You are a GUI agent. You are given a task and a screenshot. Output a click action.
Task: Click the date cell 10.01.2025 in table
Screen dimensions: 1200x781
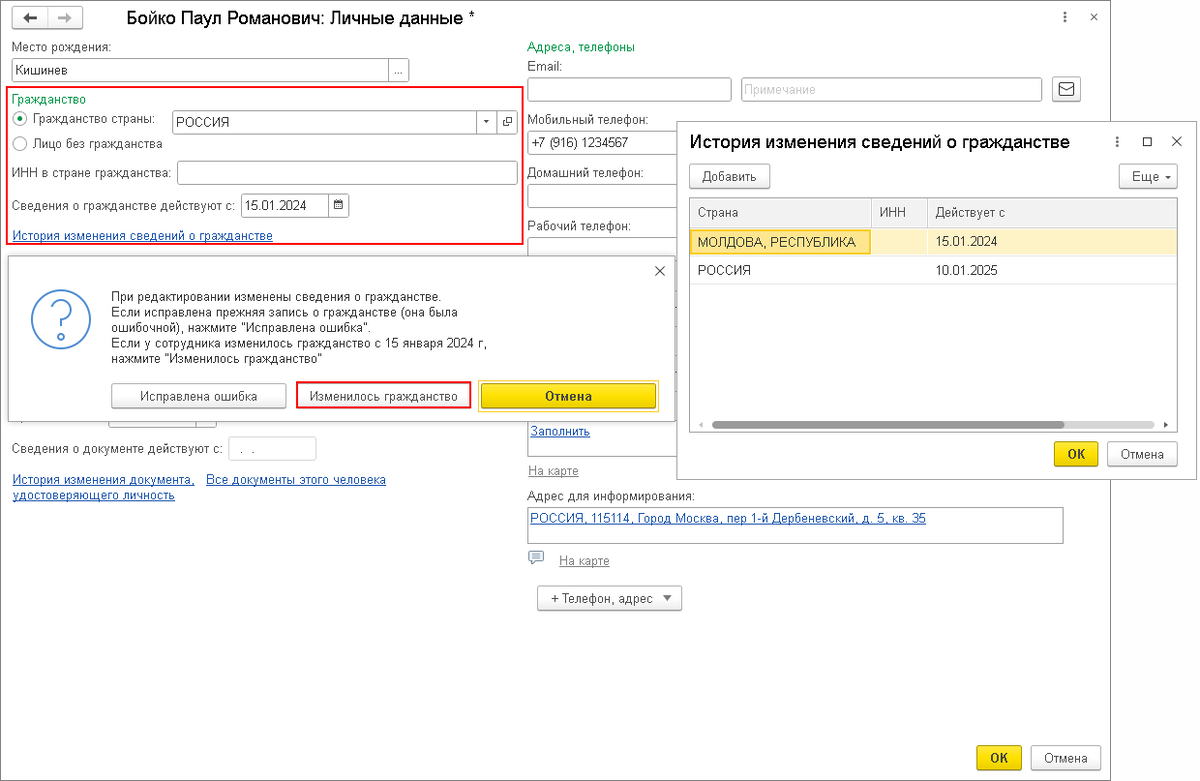pos(1051,270)
